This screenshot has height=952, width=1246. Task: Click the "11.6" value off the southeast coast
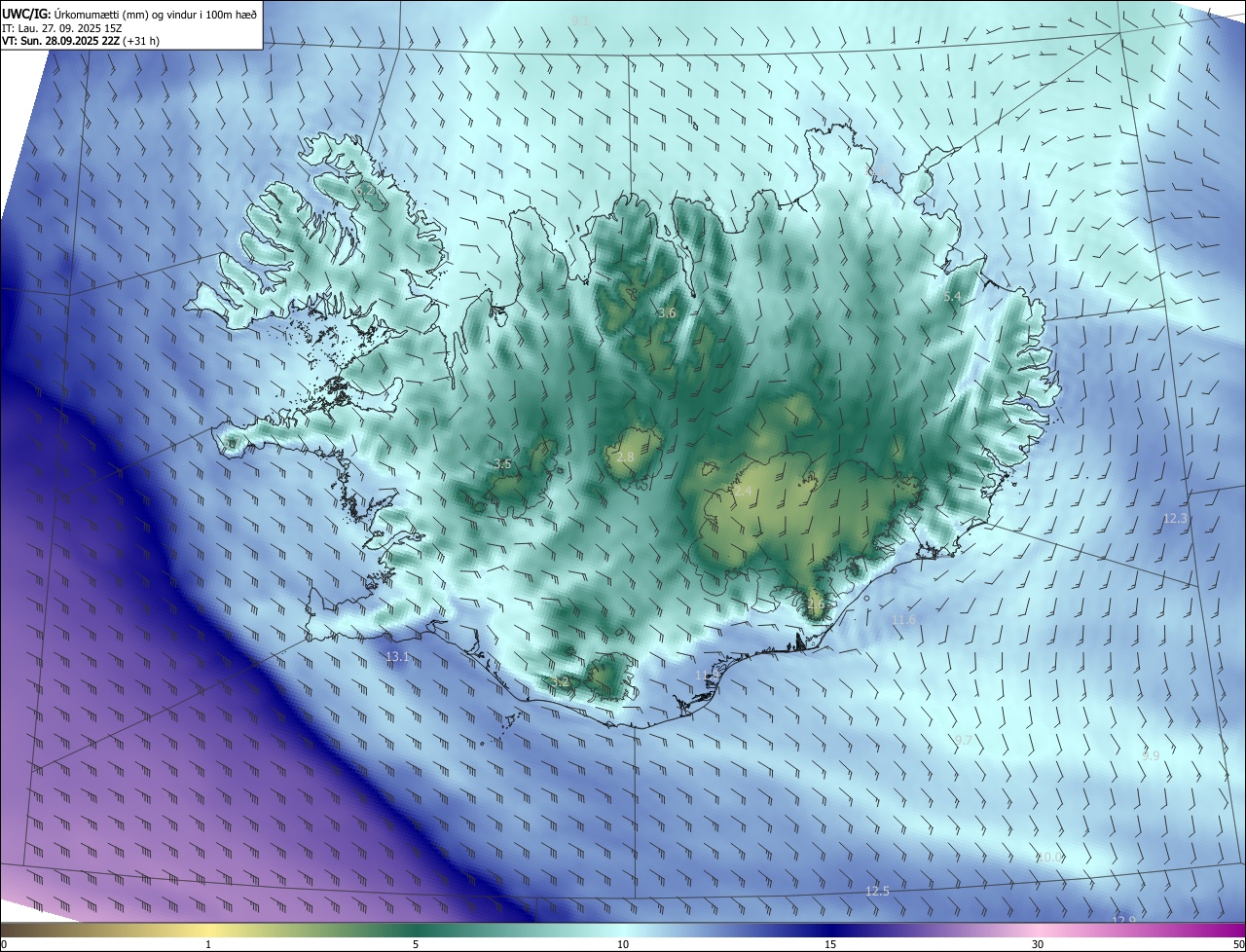pos(903,620)
